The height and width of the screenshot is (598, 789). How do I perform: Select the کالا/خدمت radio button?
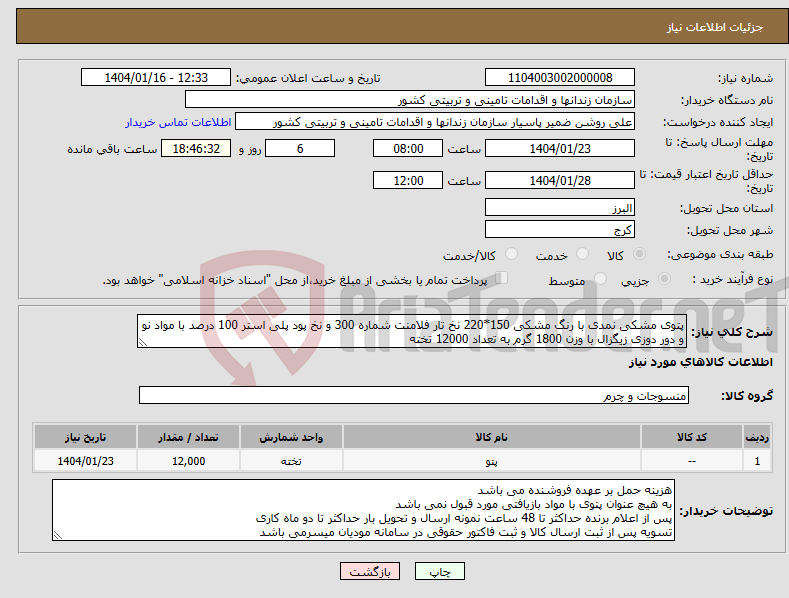coord(511,254)
